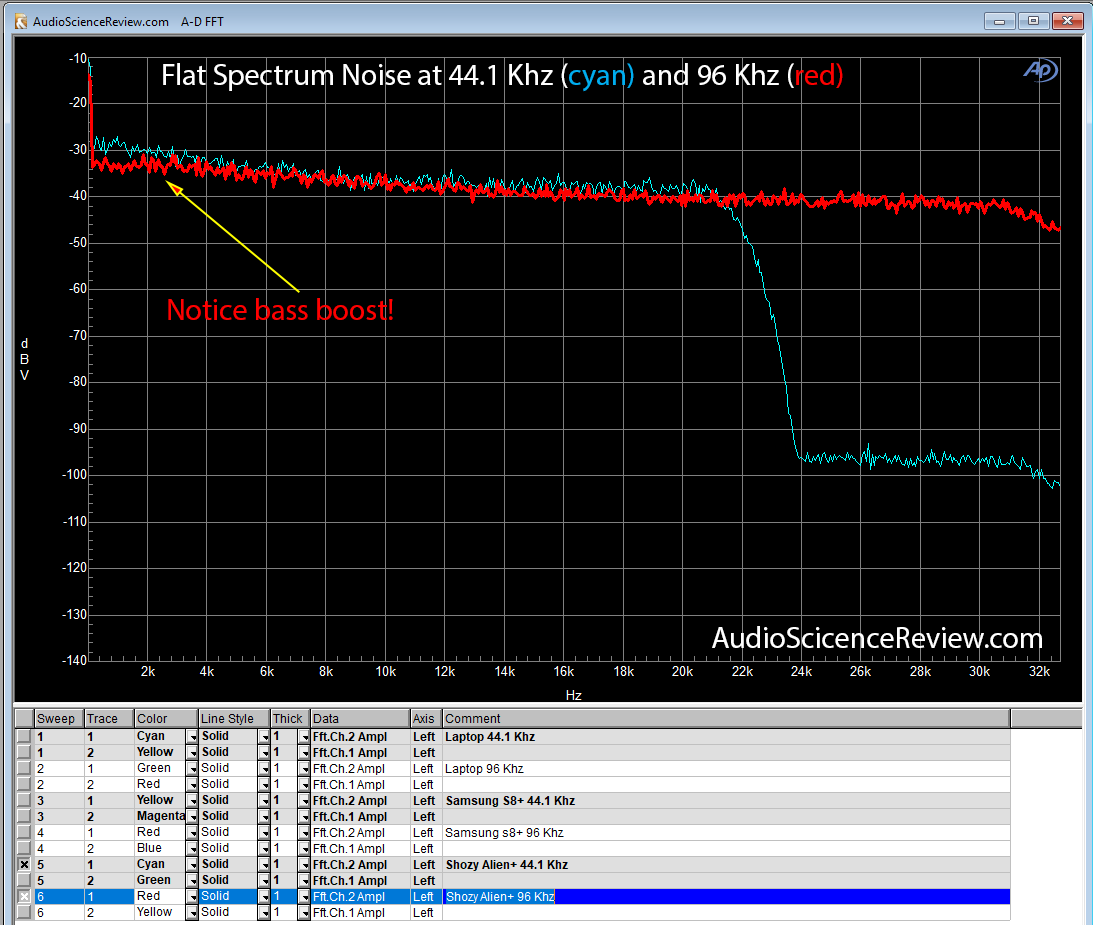Click the Sweep column header

(x=59, y=719)
